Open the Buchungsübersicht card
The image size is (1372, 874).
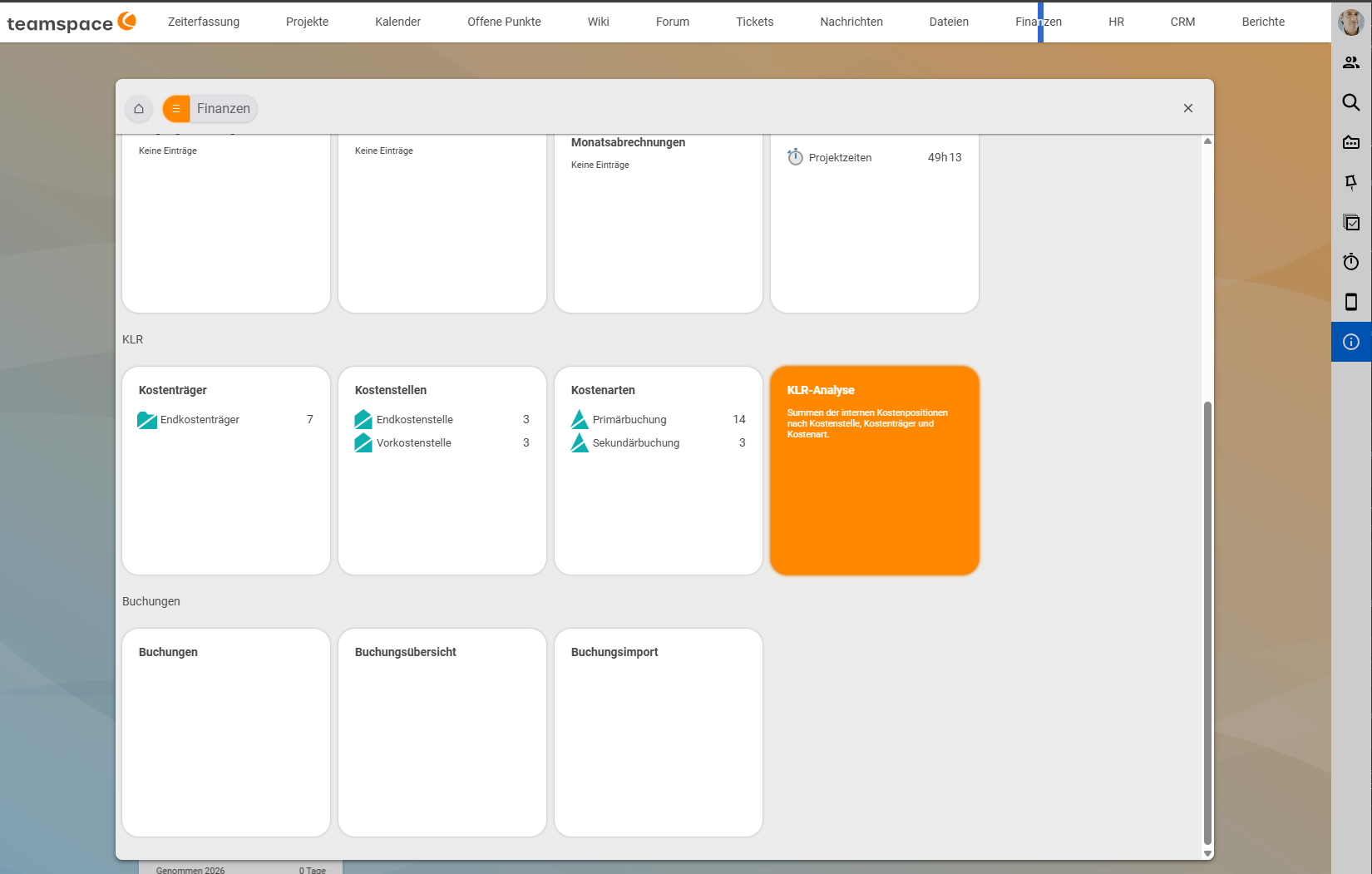442,733
